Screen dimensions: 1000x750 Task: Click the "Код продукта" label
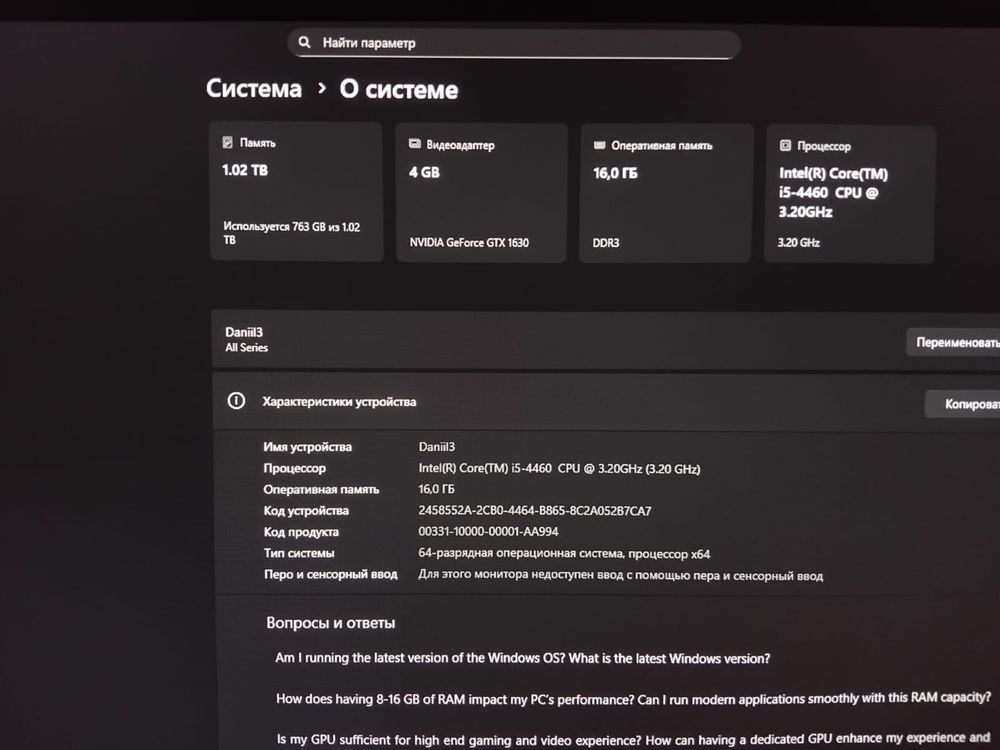301,532
